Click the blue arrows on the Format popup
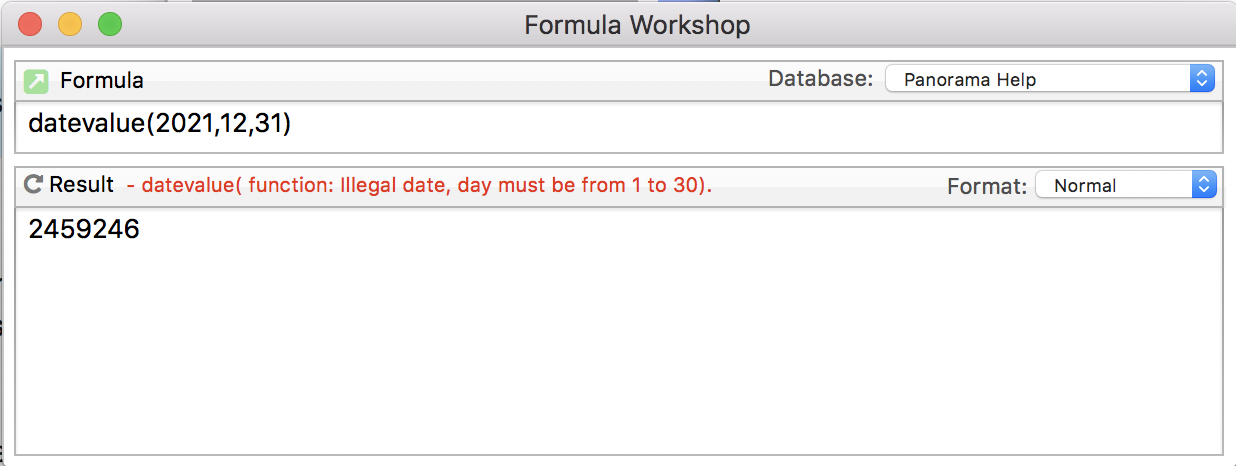Screen dimensions: 1236x466 [x=1203, y=185]
